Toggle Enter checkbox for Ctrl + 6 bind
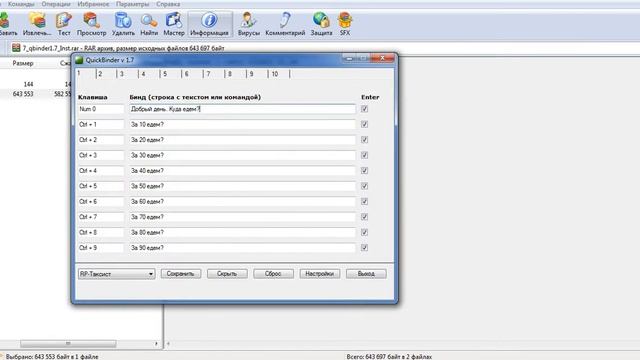 [364, 202]
